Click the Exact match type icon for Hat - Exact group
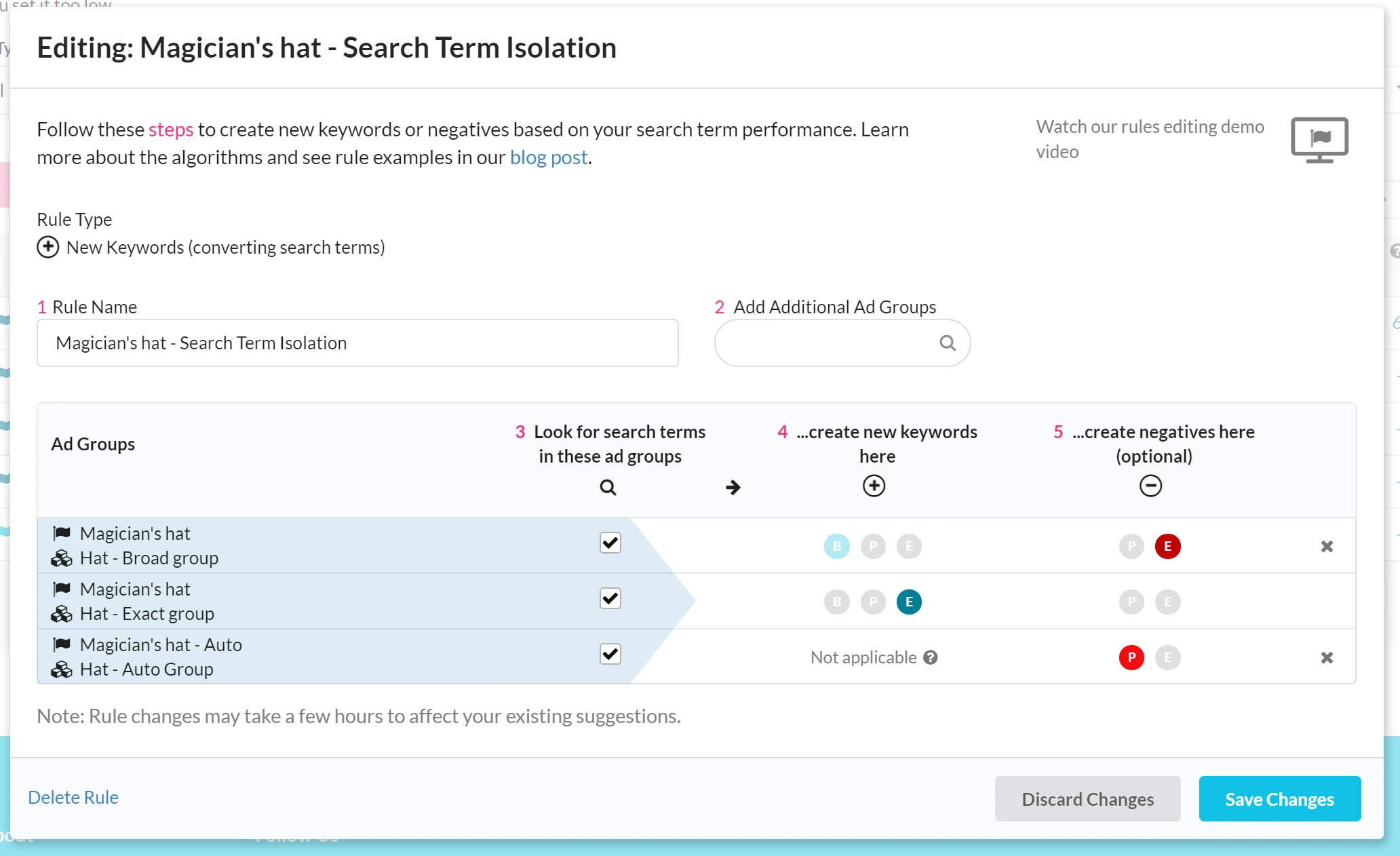 907,601
